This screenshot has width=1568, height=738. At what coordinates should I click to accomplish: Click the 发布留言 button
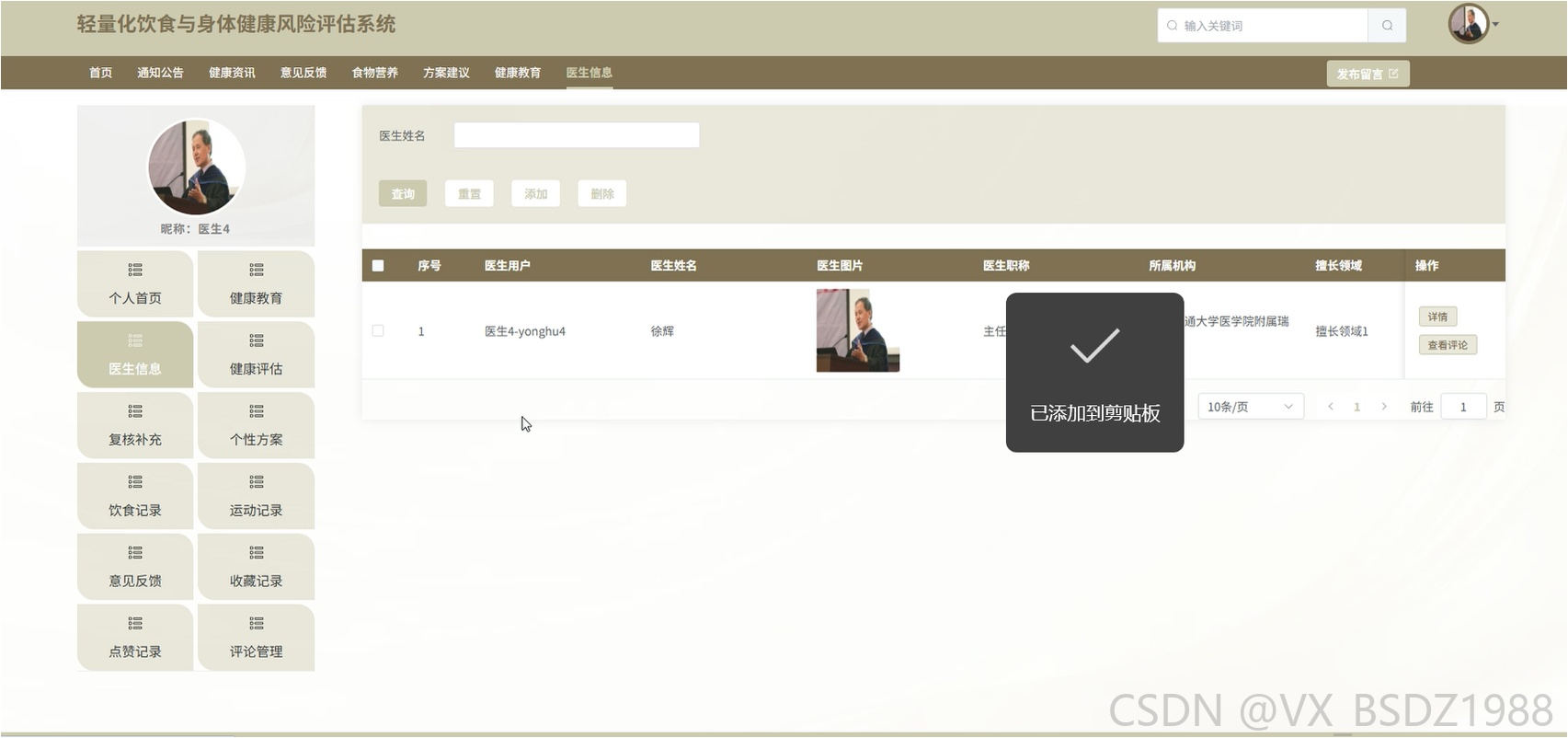(1368, 74)
